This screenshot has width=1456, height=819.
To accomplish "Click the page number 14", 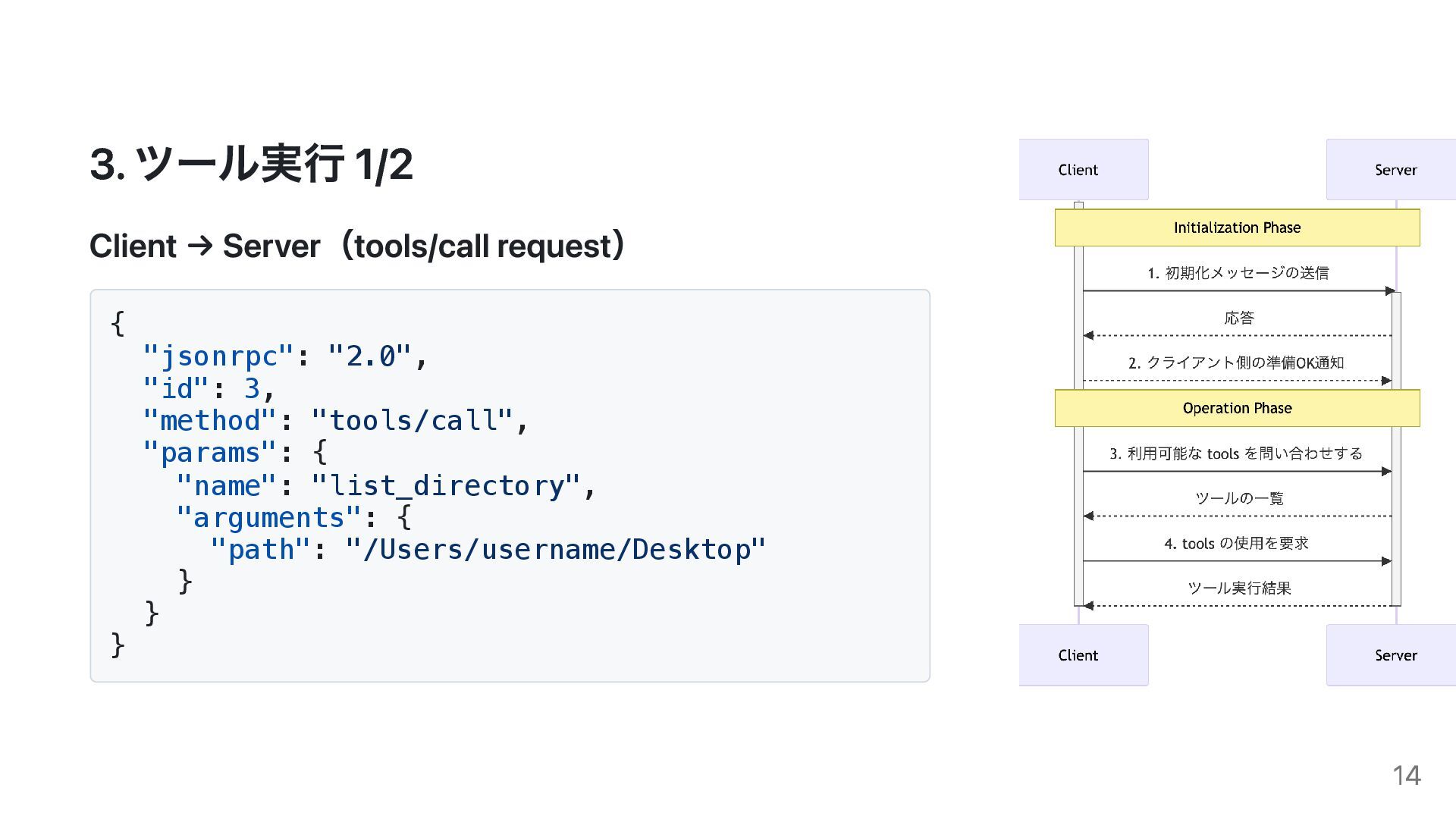I will (x=1406, y=775).
